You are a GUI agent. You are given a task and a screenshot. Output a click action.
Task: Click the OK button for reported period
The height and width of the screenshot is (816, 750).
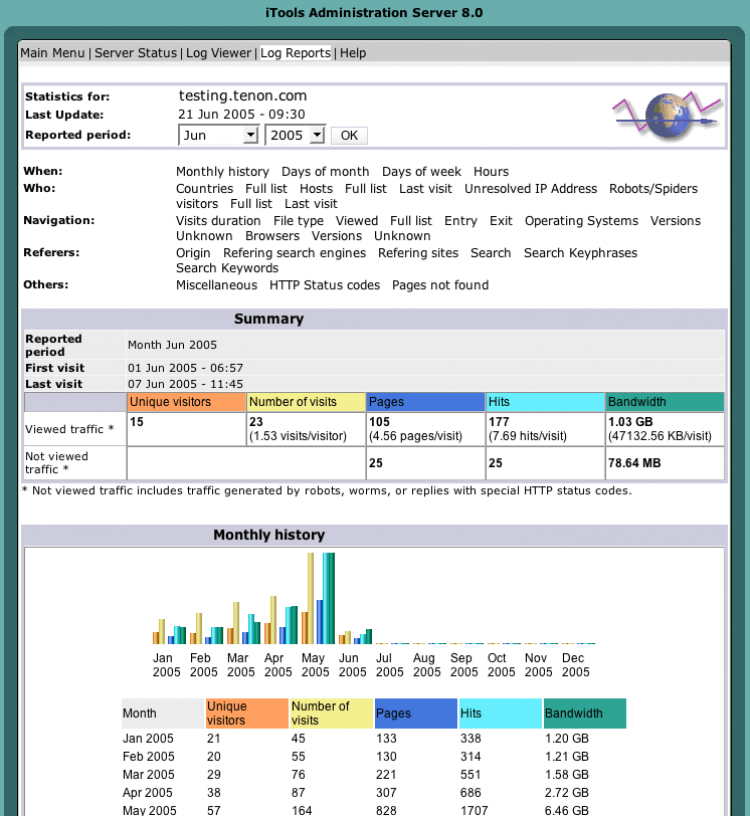click(349, 135)
